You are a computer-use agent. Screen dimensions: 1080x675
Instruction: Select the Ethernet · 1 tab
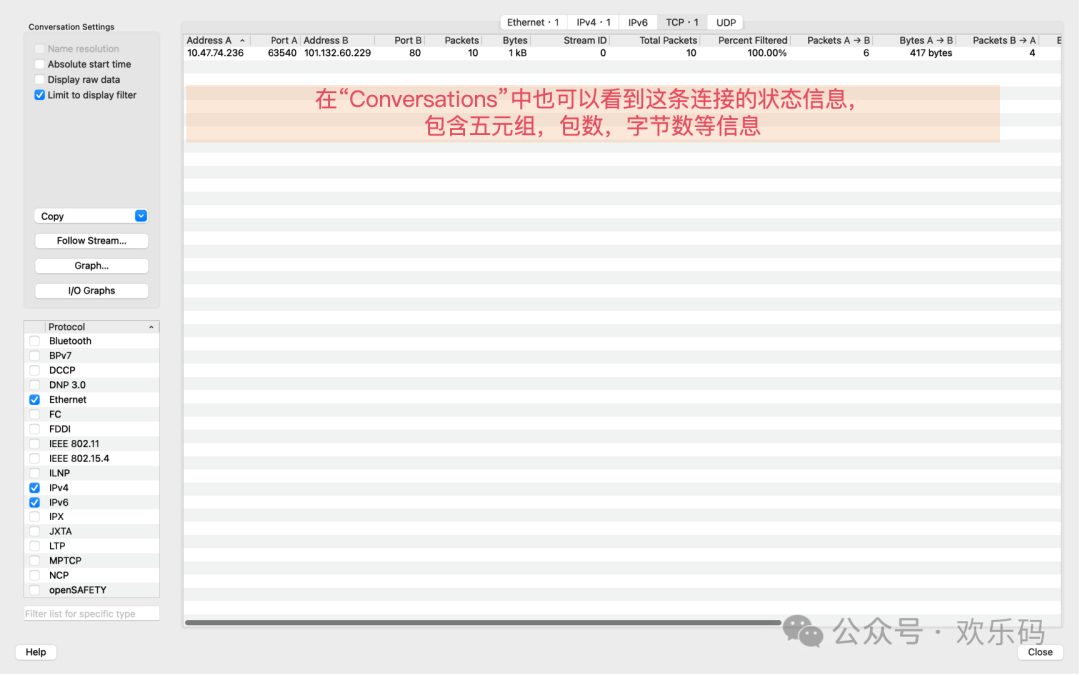click(532, 21)
